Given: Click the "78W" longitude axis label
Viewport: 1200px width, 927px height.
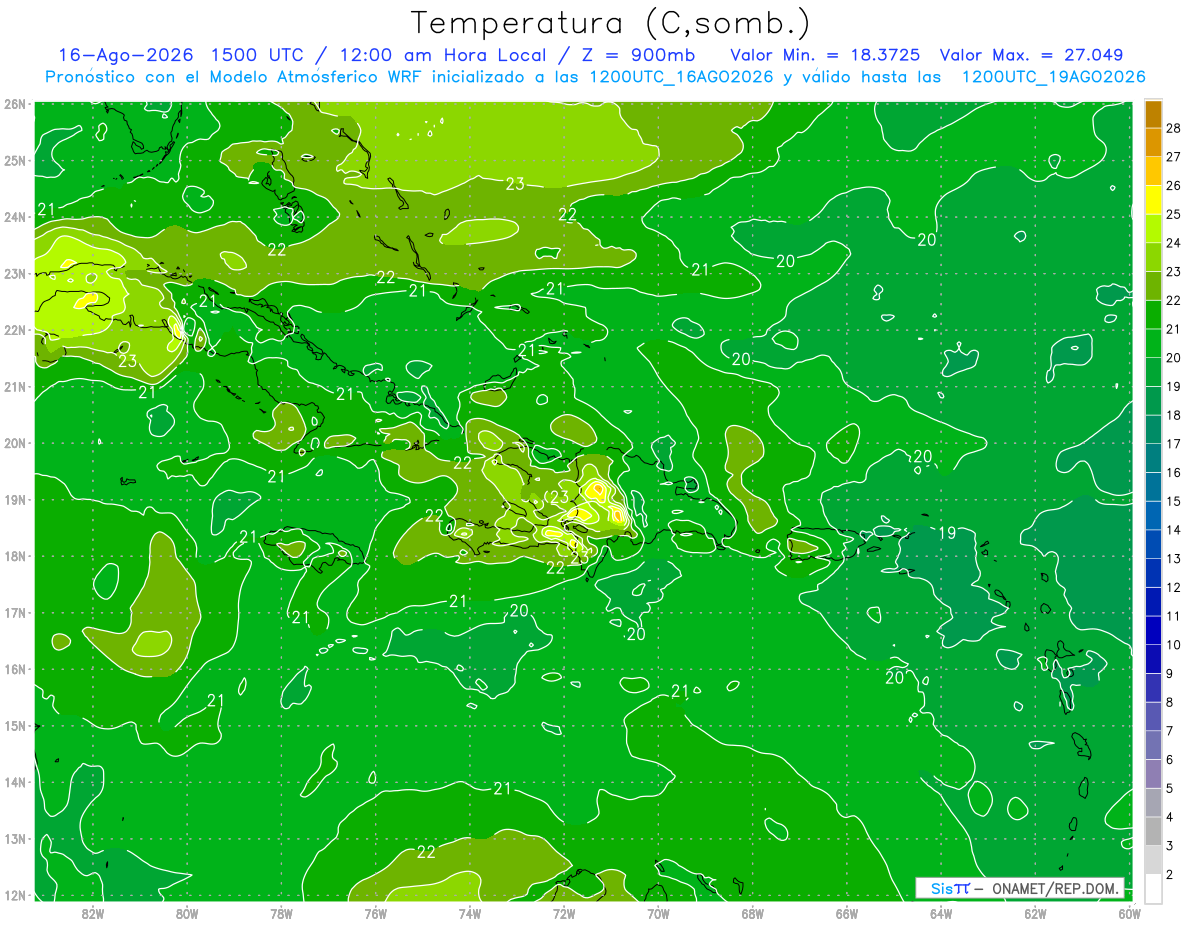Looking at the screenshot, I should pyautogui.click(x=281, y=913).
